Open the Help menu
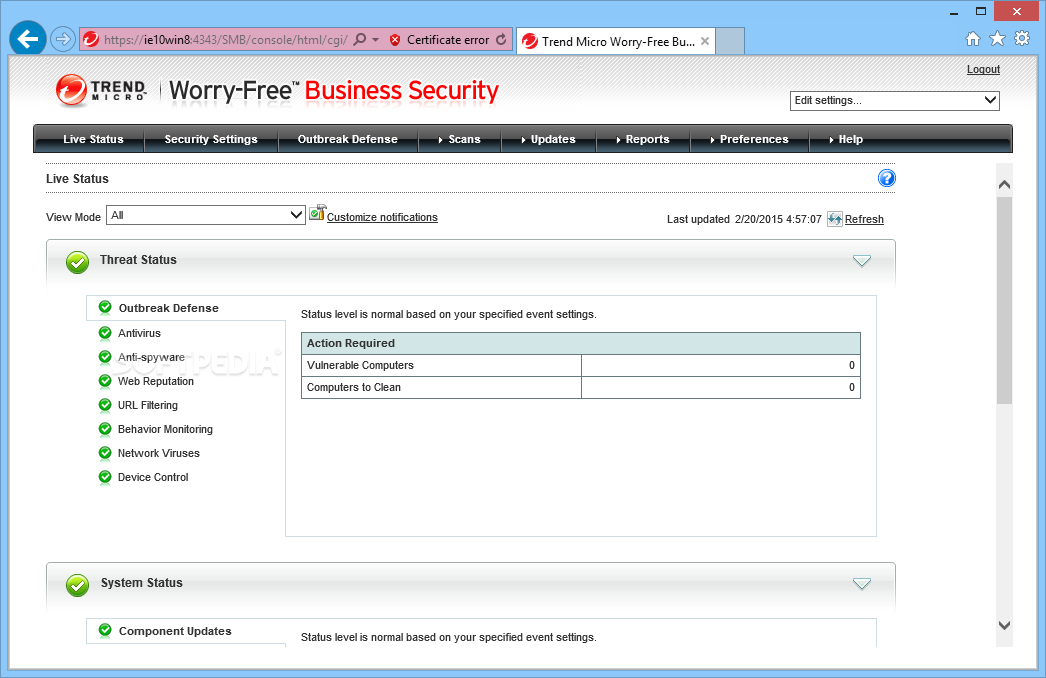The width and height of the screenshot is (1046, 678). click(846, 139)
